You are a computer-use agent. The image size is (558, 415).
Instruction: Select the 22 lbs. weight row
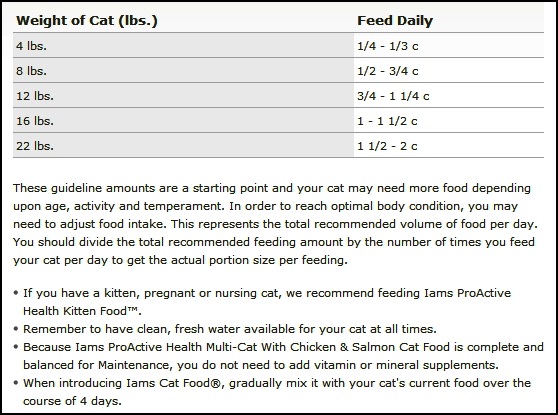(x=278, y=146)
